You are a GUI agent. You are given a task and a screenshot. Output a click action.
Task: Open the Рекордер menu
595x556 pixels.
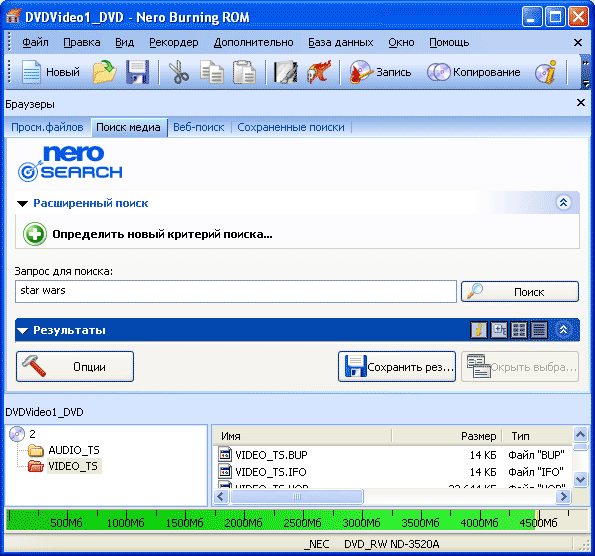173,43
